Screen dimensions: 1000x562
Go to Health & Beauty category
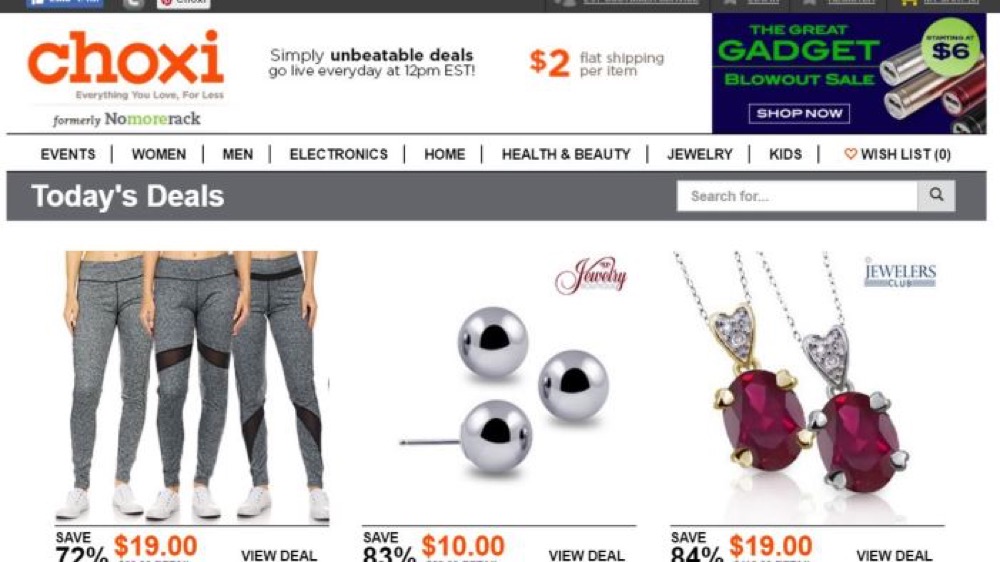(x=566, y=154)
